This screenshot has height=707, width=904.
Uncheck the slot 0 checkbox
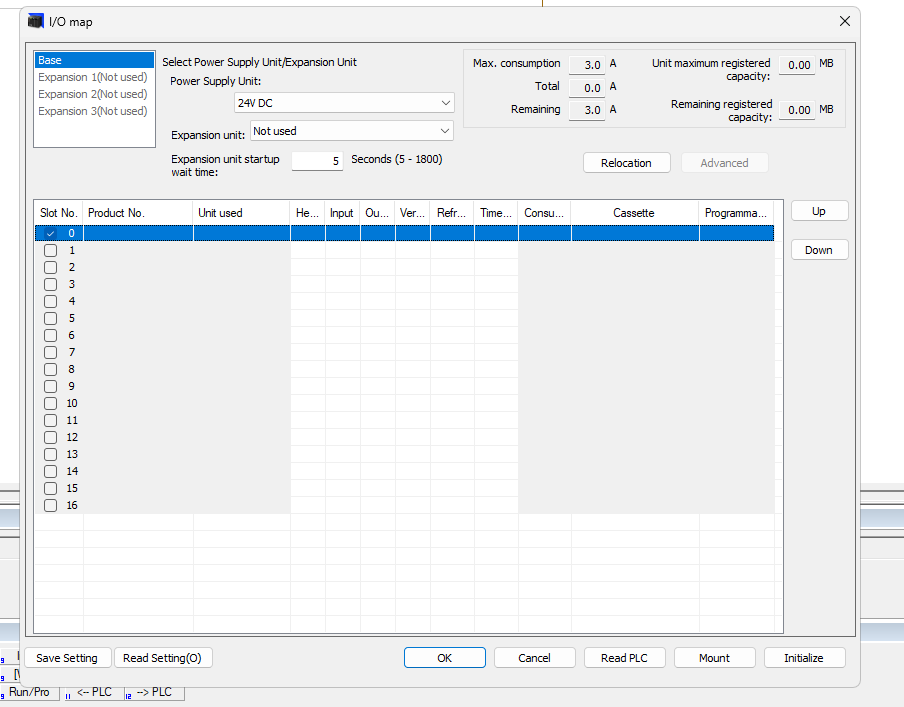51,234
